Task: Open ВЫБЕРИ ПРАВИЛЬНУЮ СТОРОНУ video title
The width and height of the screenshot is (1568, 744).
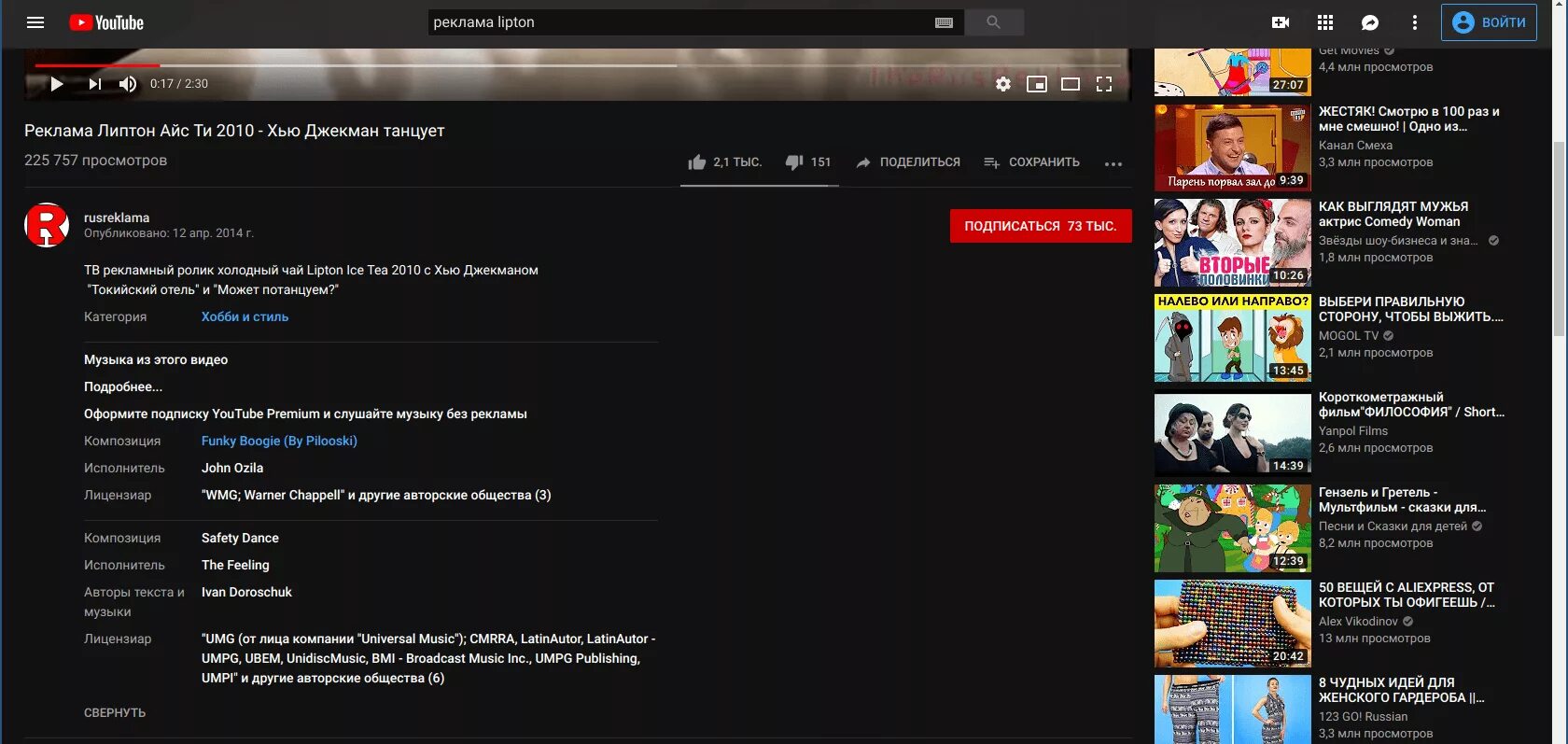Action: 1411,309
